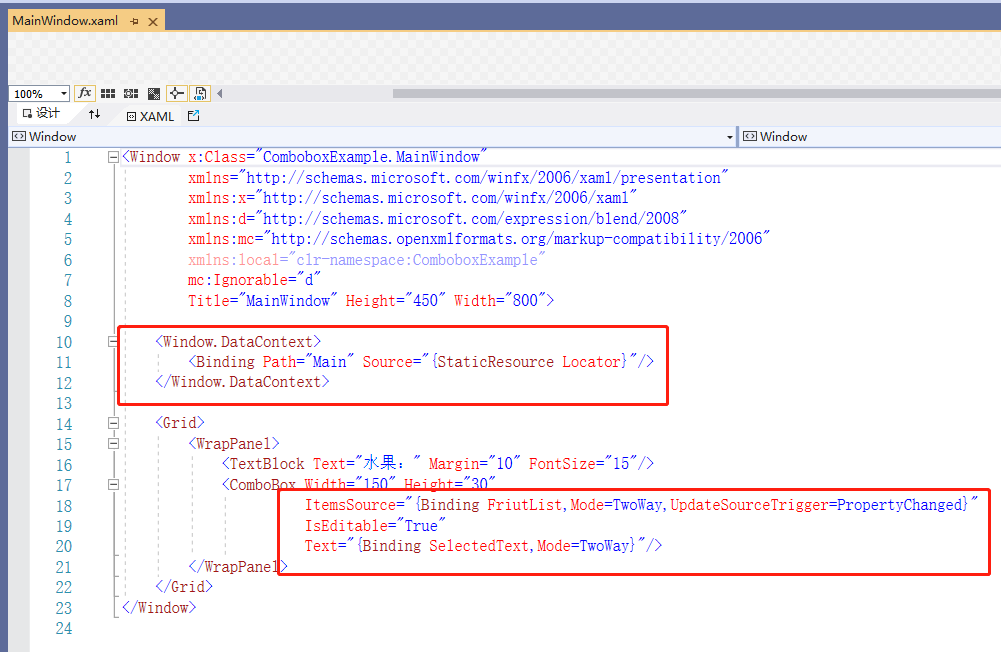Toggle the fx effects button in designer toolbar
This screenshot has width=1001, height=652.
(84, 93)
